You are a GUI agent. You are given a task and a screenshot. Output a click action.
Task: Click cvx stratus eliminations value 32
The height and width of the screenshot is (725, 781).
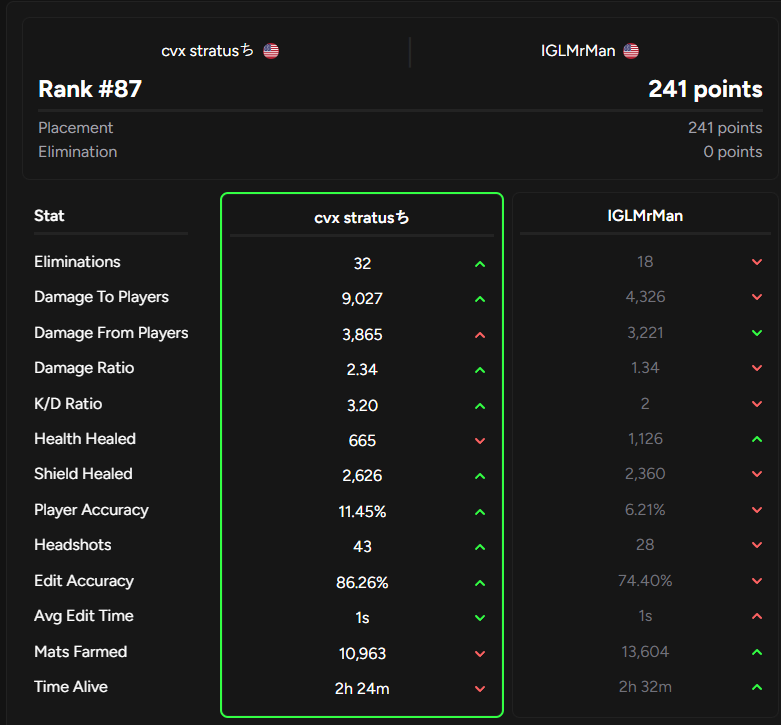click(x=362, y=263)
